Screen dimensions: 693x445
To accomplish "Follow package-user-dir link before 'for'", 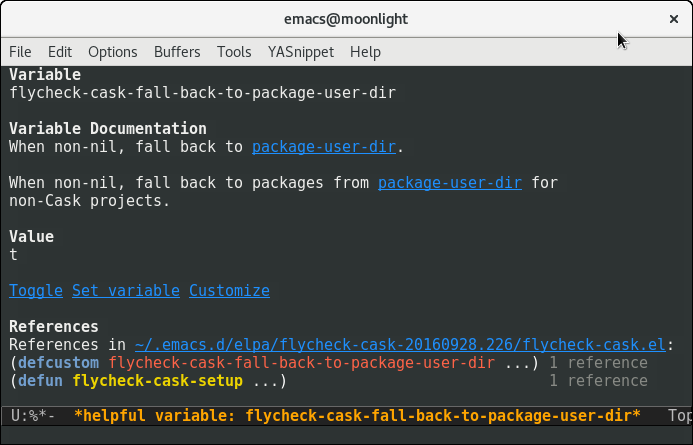I will click(x=450, y=183).
